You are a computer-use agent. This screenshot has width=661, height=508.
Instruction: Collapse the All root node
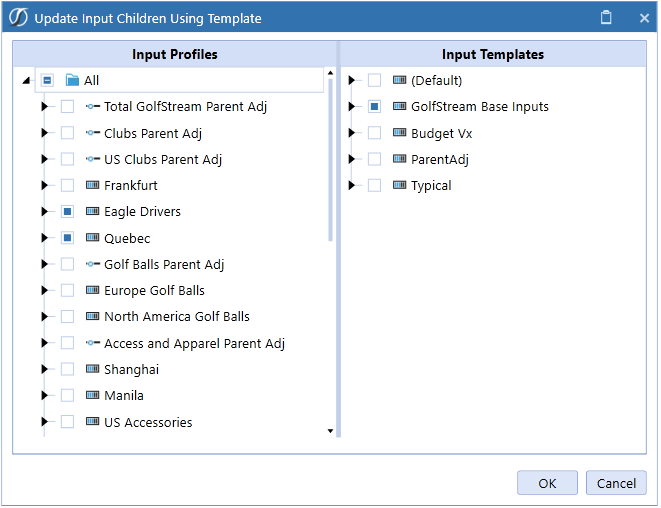[x=27, y=80]
